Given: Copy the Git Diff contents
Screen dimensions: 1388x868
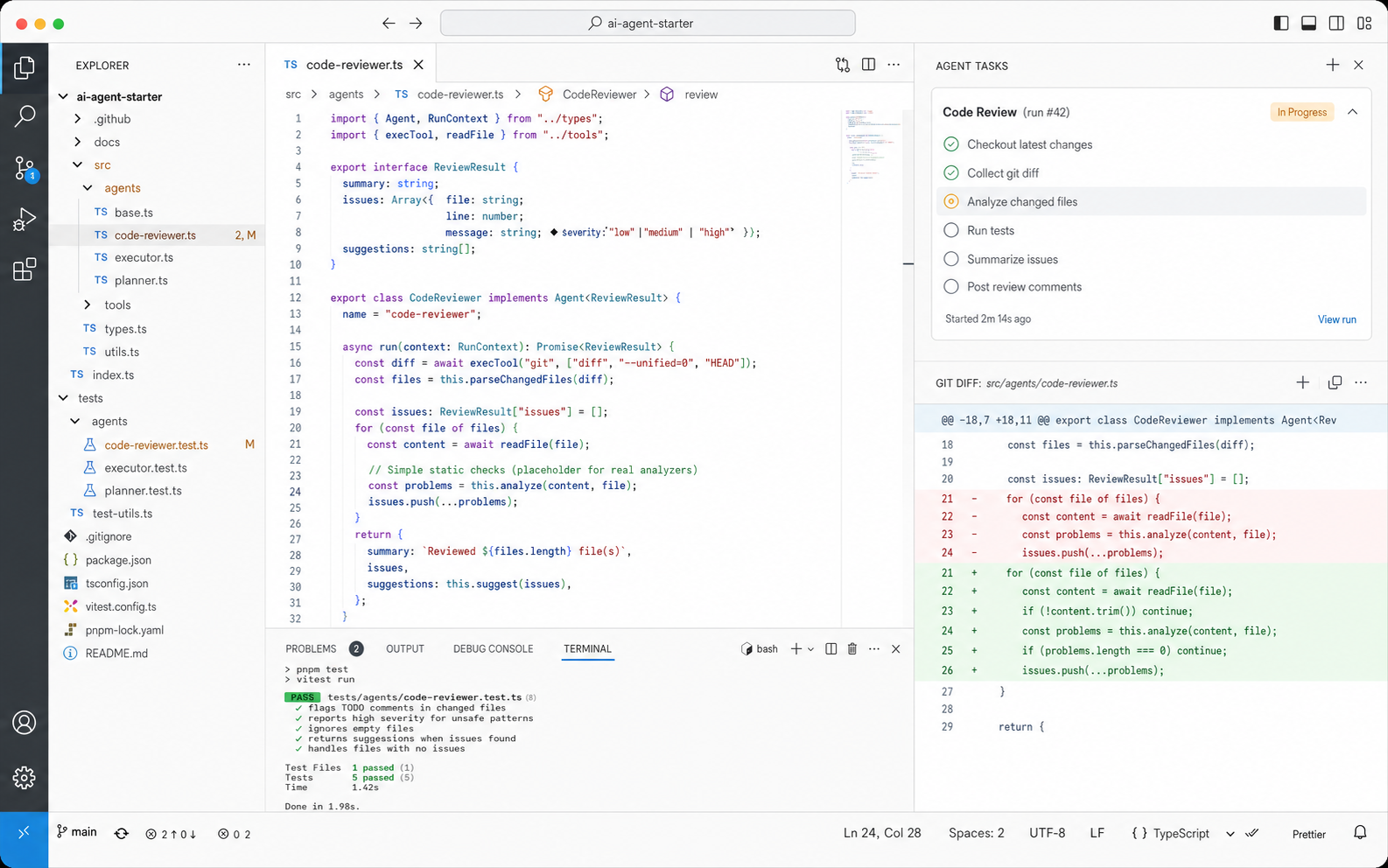Looking at the screenshot, I should (x=1335, y=382).
